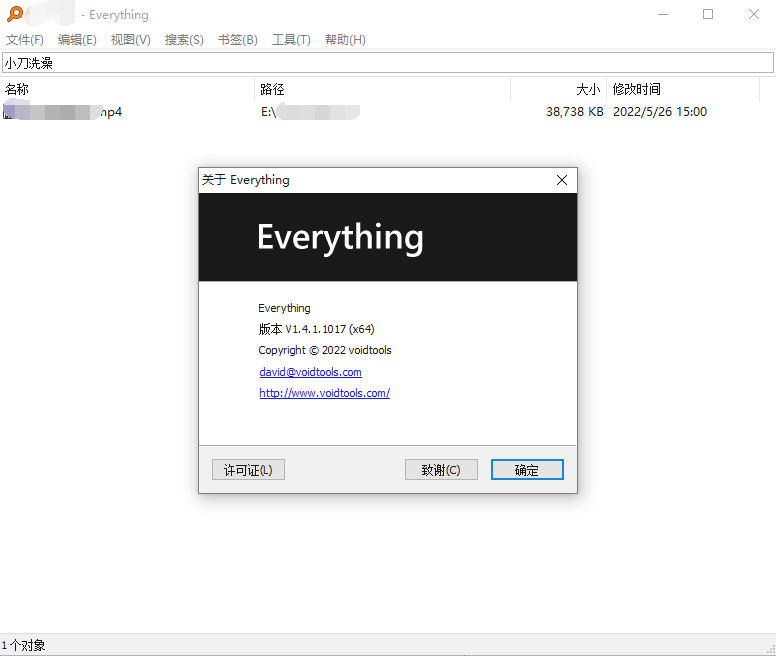Click the david@voidtools.com email link

pyautogui.click(x=310, y=372)
